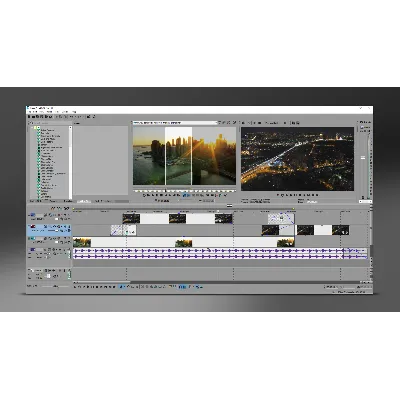
Task: Click the loop region start marker above timeline
Action: coord(74,209)
